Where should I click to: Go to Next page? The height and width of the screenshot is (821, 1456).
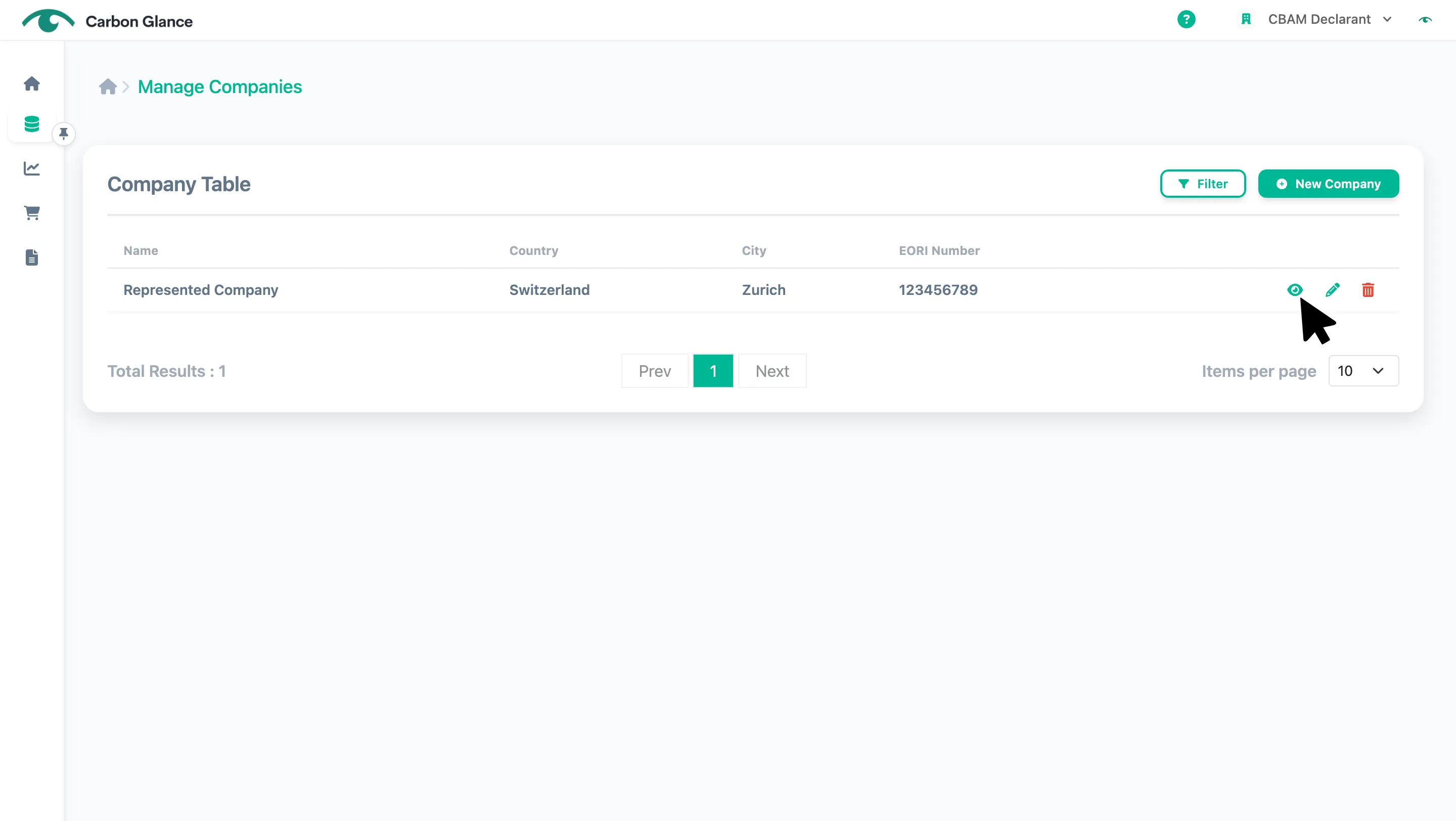[x=772, y=371]
